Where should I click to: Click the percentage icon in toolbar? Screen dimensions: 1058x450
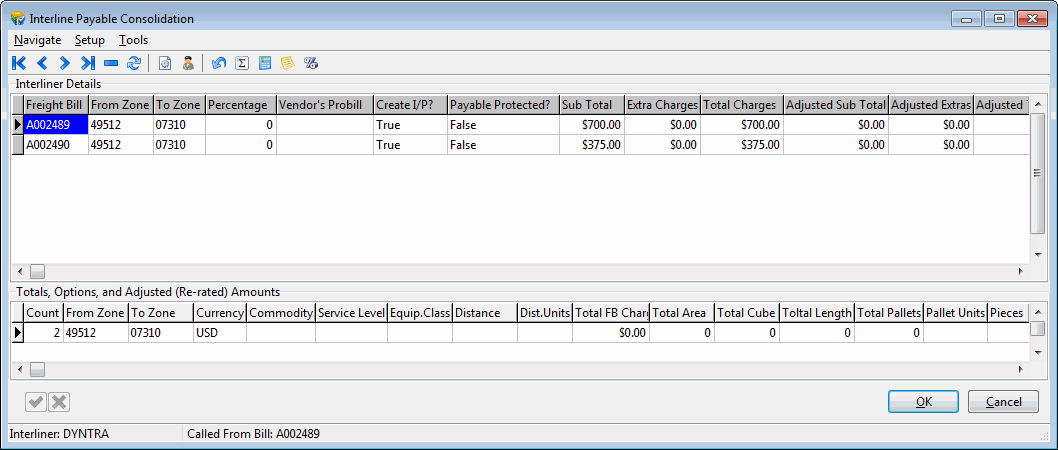coord(311,63)
